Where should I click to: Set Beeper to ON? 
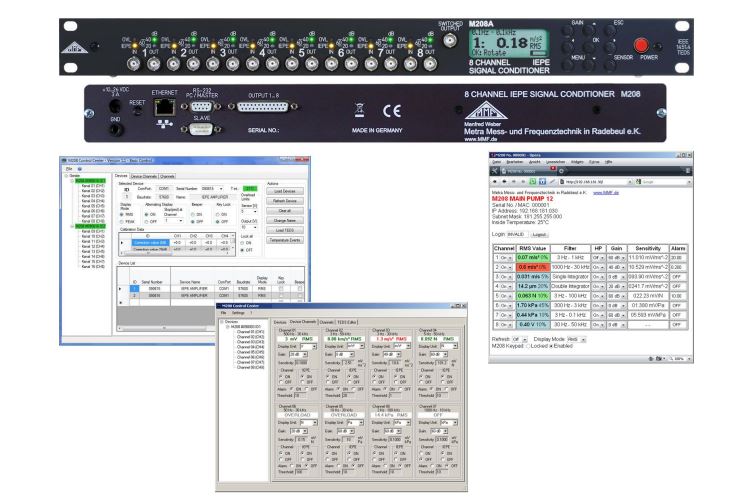[x=193, y=214]
